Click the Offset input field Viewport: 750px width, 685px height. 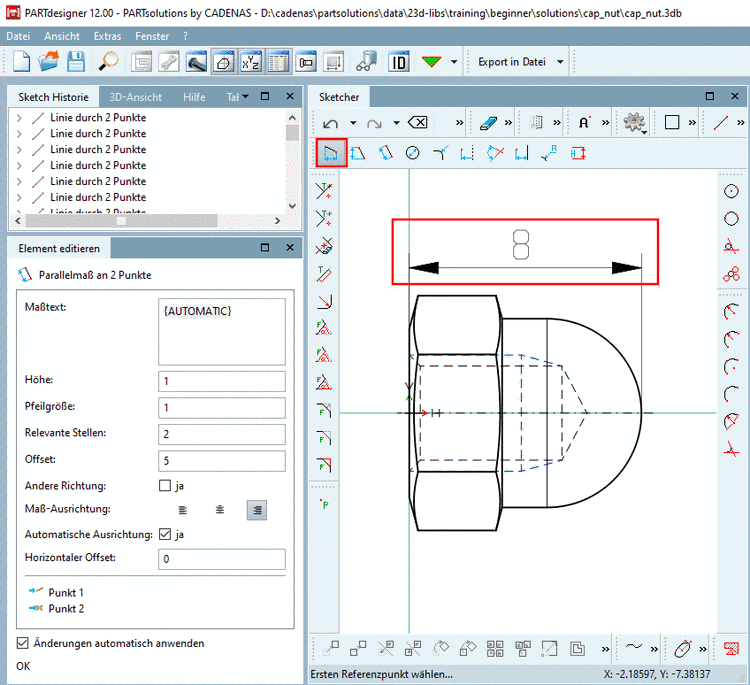[x=221, y=460]
